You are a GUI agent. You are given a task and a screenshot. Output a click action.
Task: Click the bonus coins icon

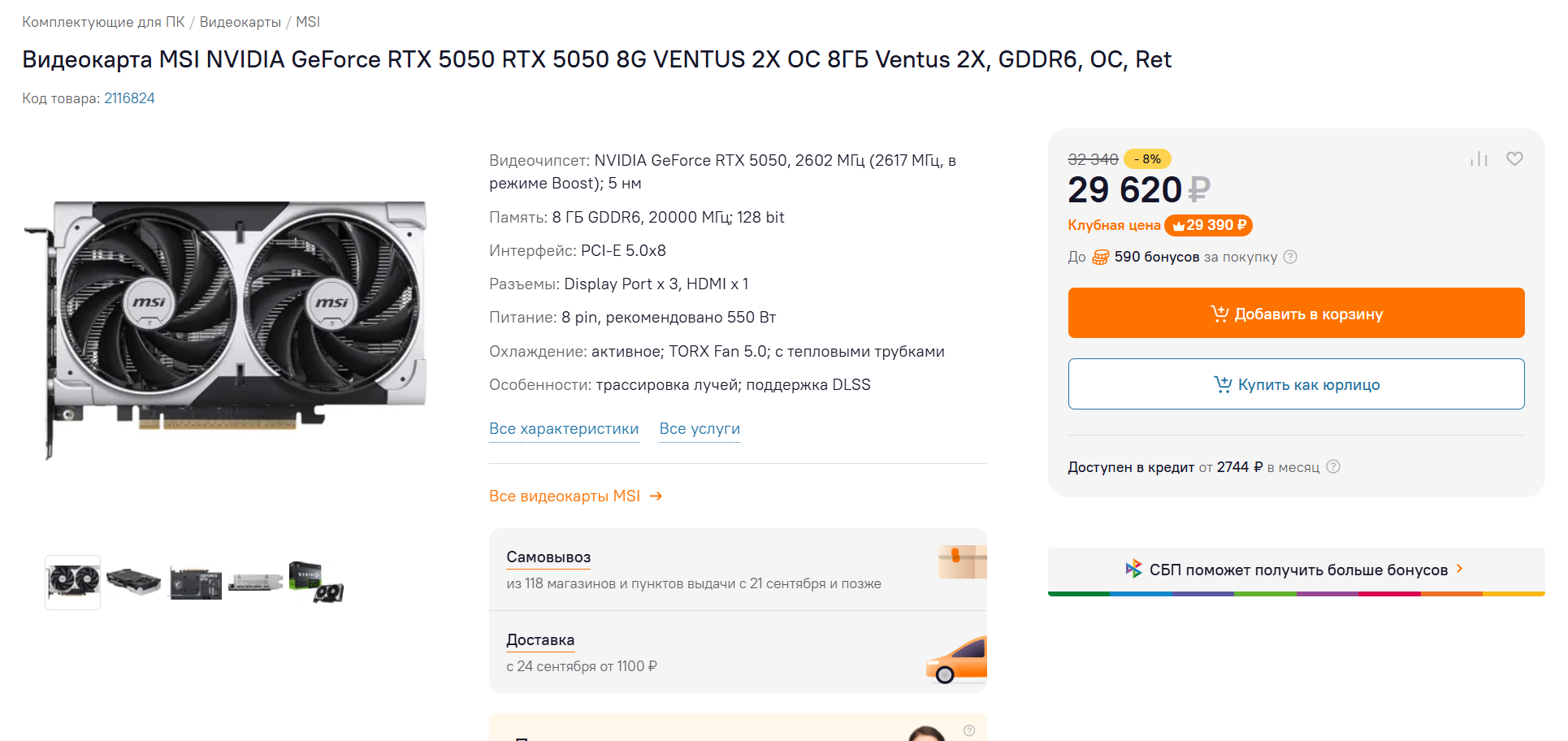(1100, 258)
